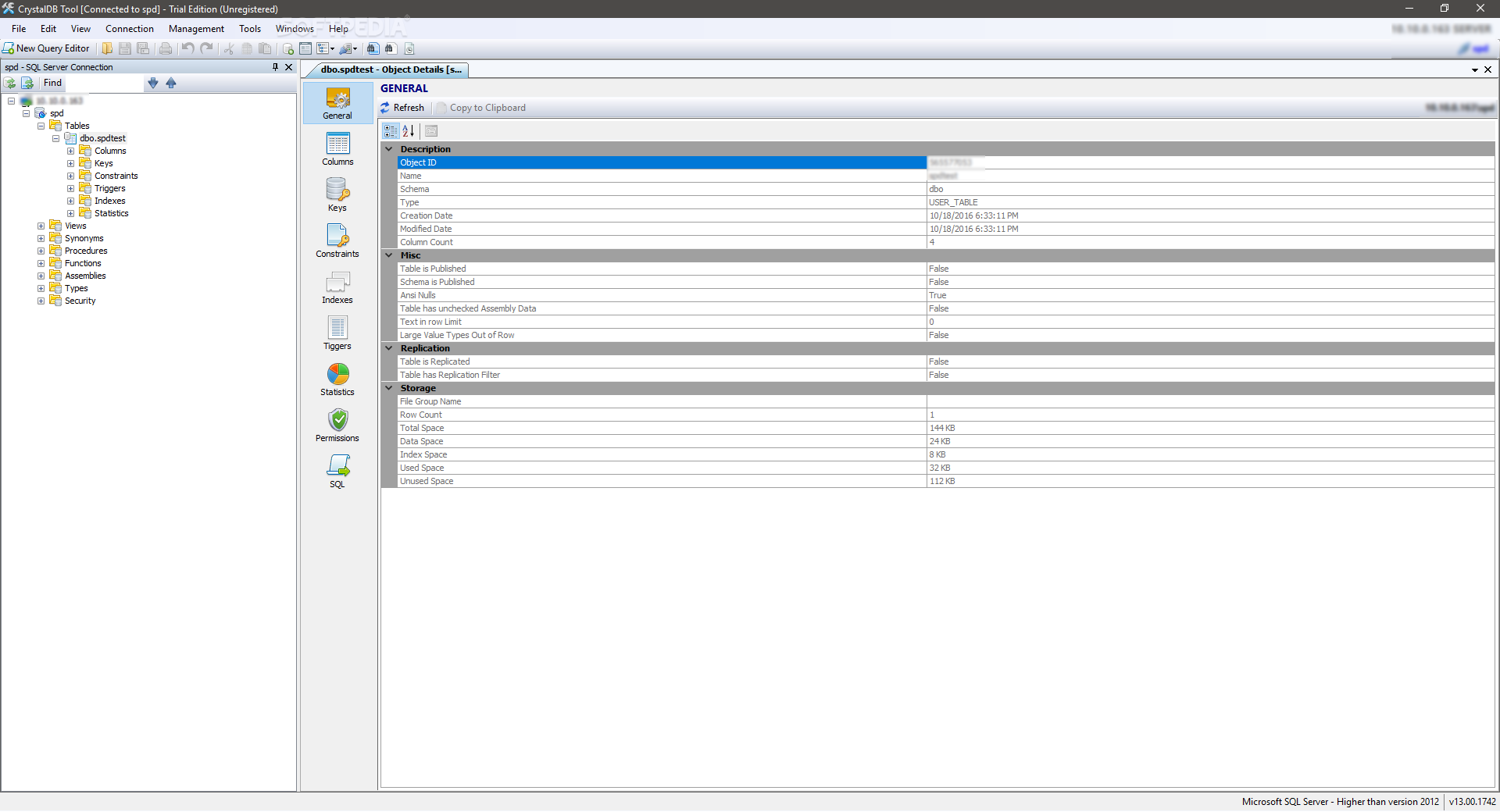Expand the Columns tree node
Screen dimensions: 1500x812
point(70,151)
